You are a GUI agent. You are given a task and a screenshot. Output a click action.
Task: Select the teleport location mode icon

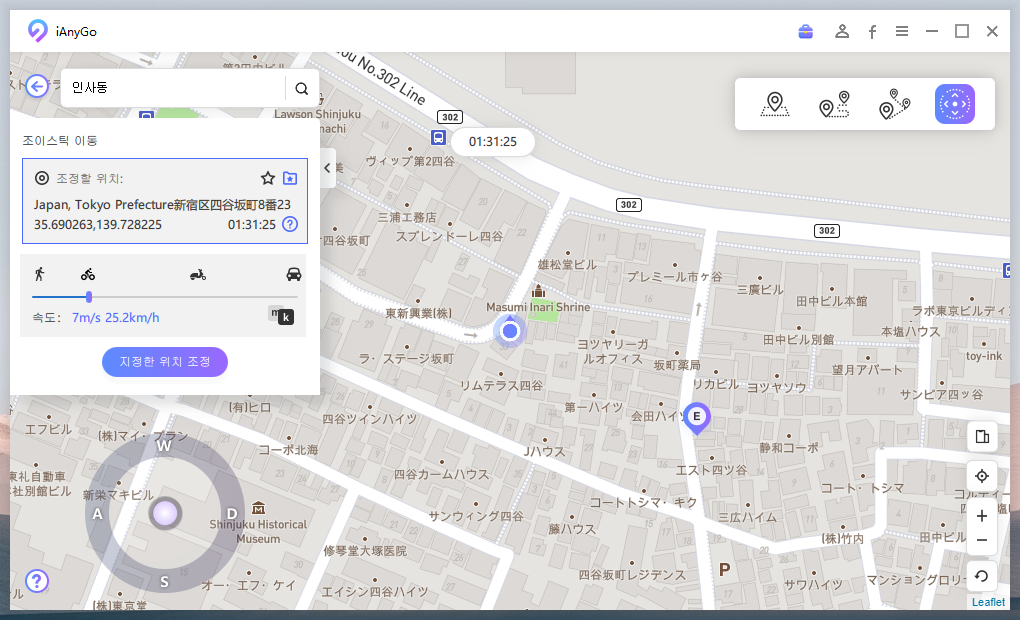[775, 104]
